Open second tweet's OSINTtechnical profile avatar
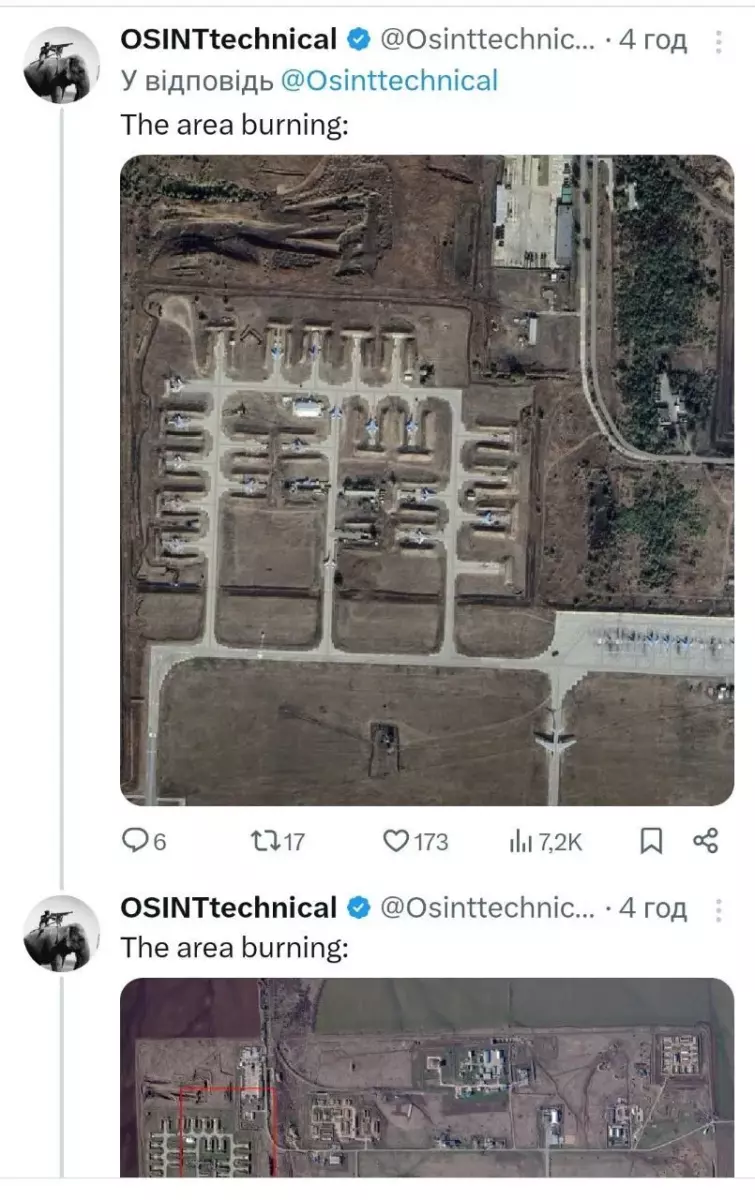 [62, 934]
